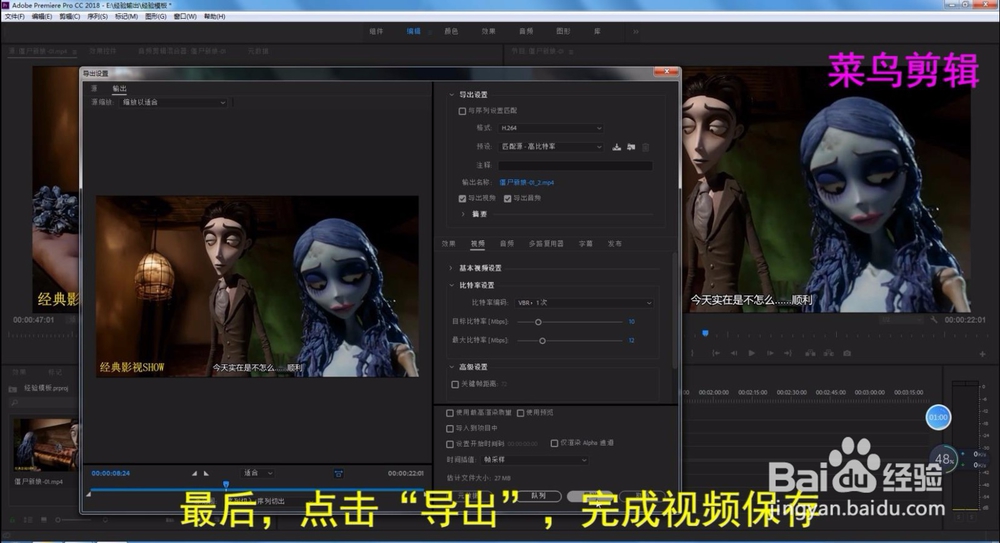Click the Extract icon in Program monitor
The width and height of the screenshot is (1000, 543).
pyautogui.click(x=828, y=353)
